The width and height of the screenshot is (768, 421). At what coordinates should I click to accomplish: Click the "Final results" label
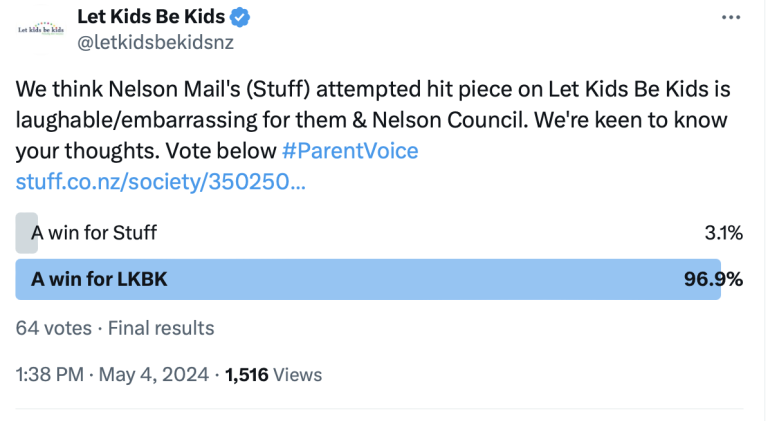[x=160, y=328]
